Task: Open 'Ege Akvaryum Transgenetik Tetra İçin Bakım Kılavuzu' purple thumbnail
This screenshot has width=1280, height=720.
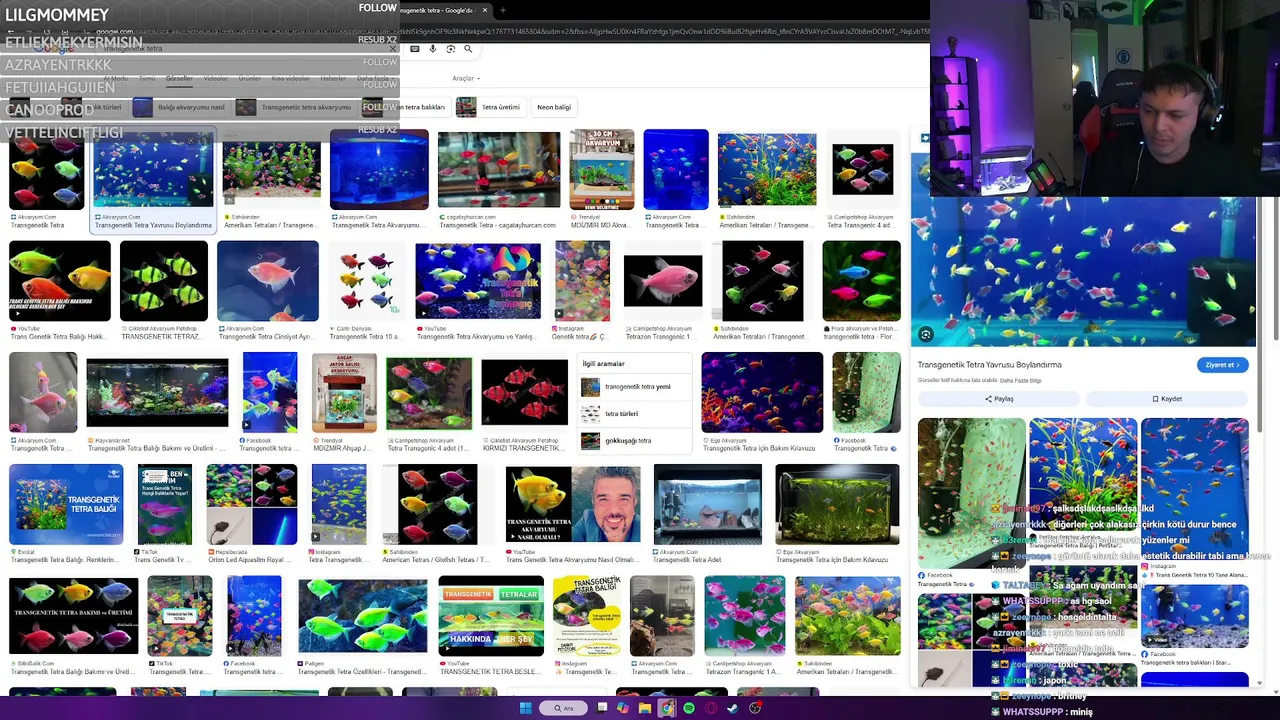Action: [762, 393]
